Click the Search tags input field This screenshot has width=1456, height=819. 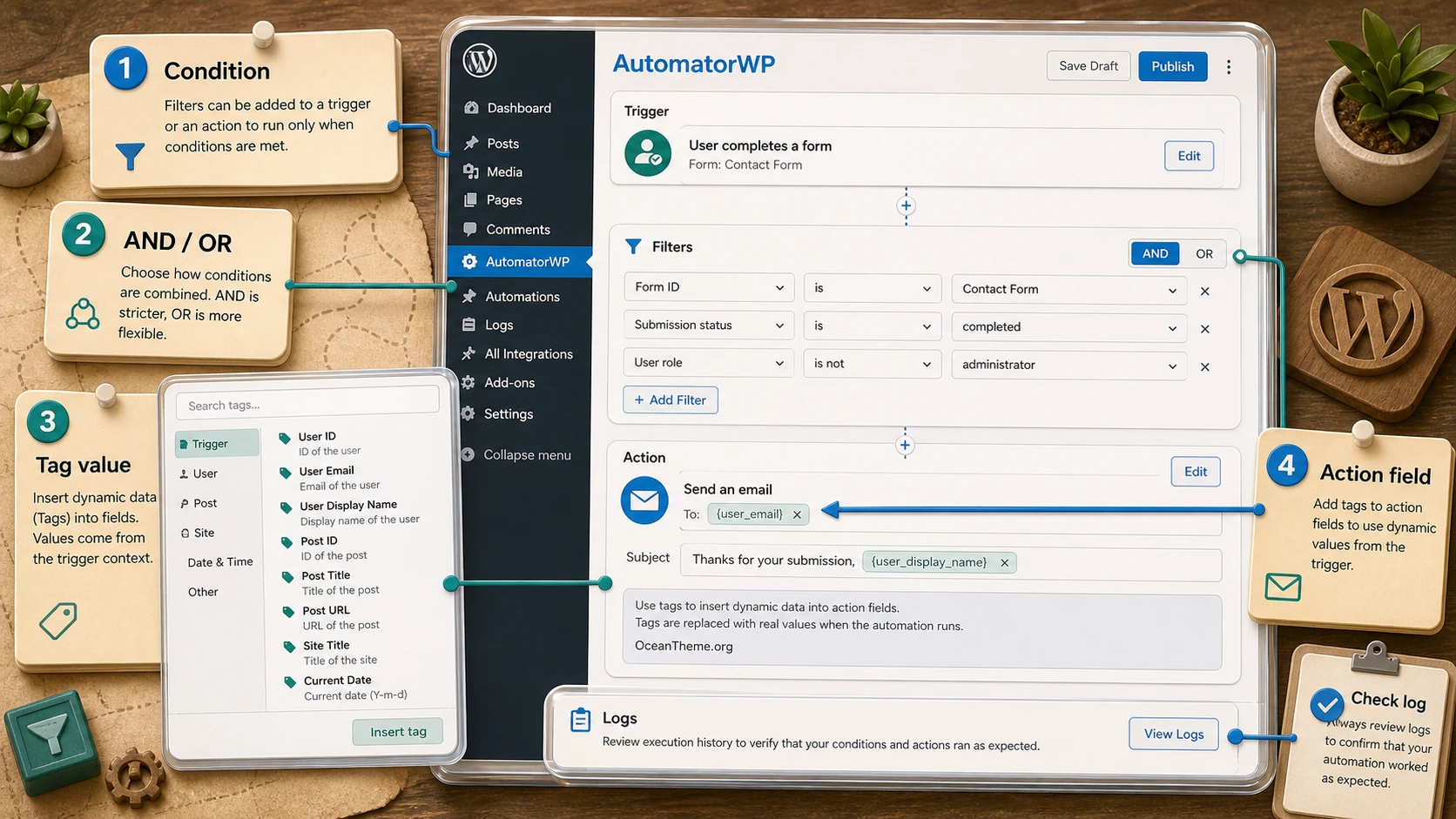coord(307,405)
